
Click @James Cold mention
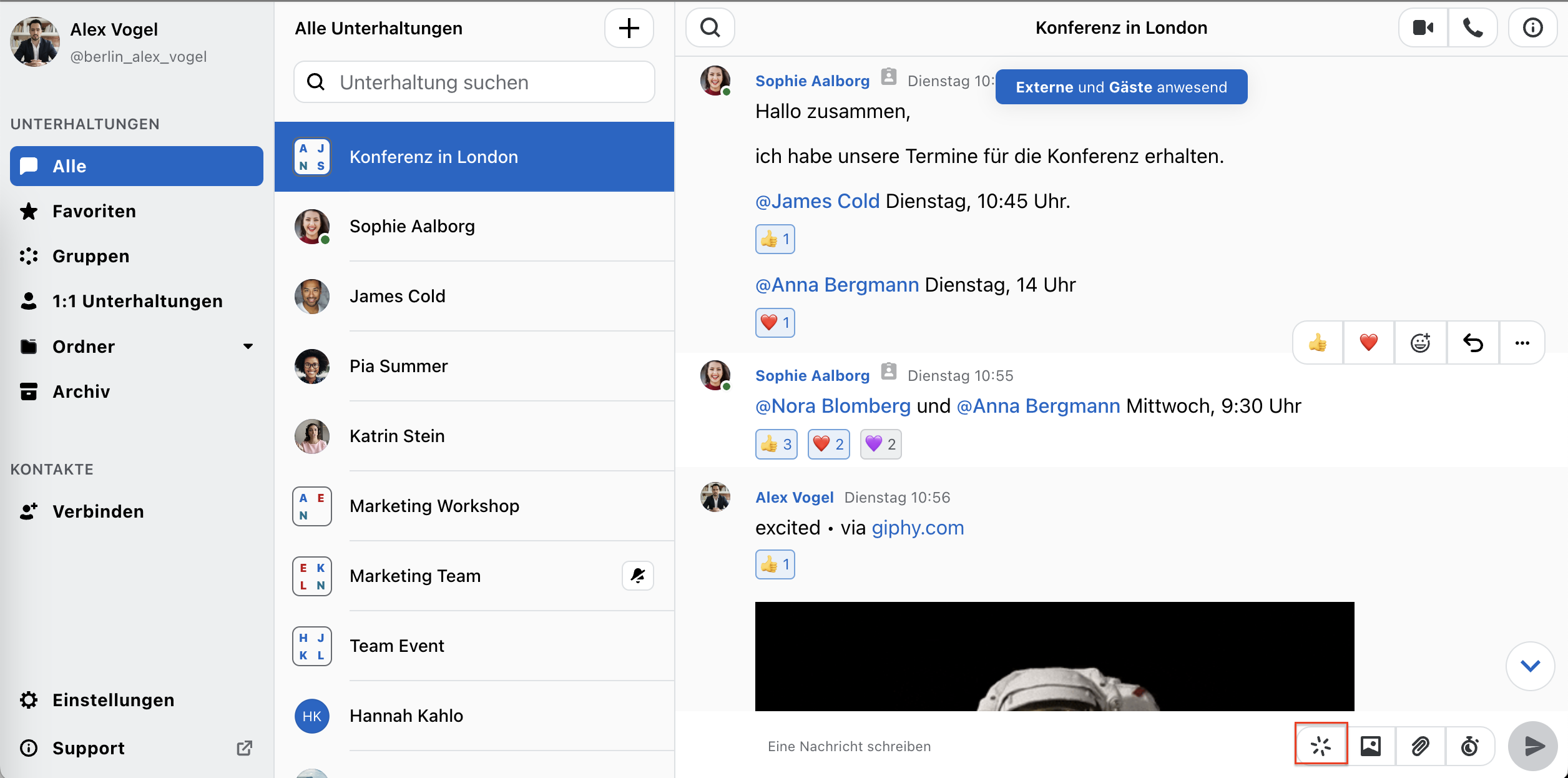817,201
